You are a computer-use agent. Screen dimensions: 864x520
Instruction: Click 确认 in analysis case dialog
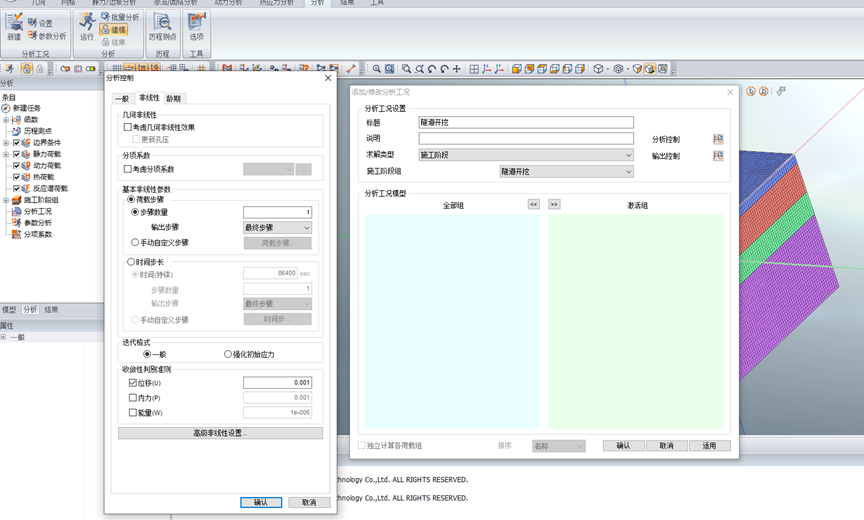(x=623, y=446)
